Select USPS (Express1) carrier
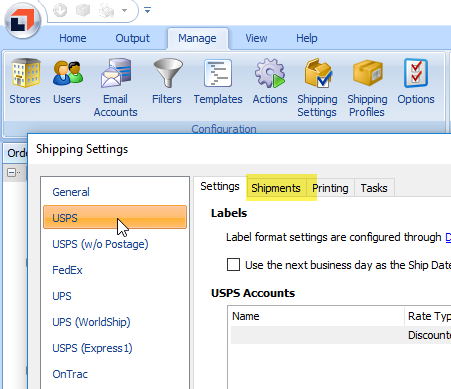 [x=115, y=348]
